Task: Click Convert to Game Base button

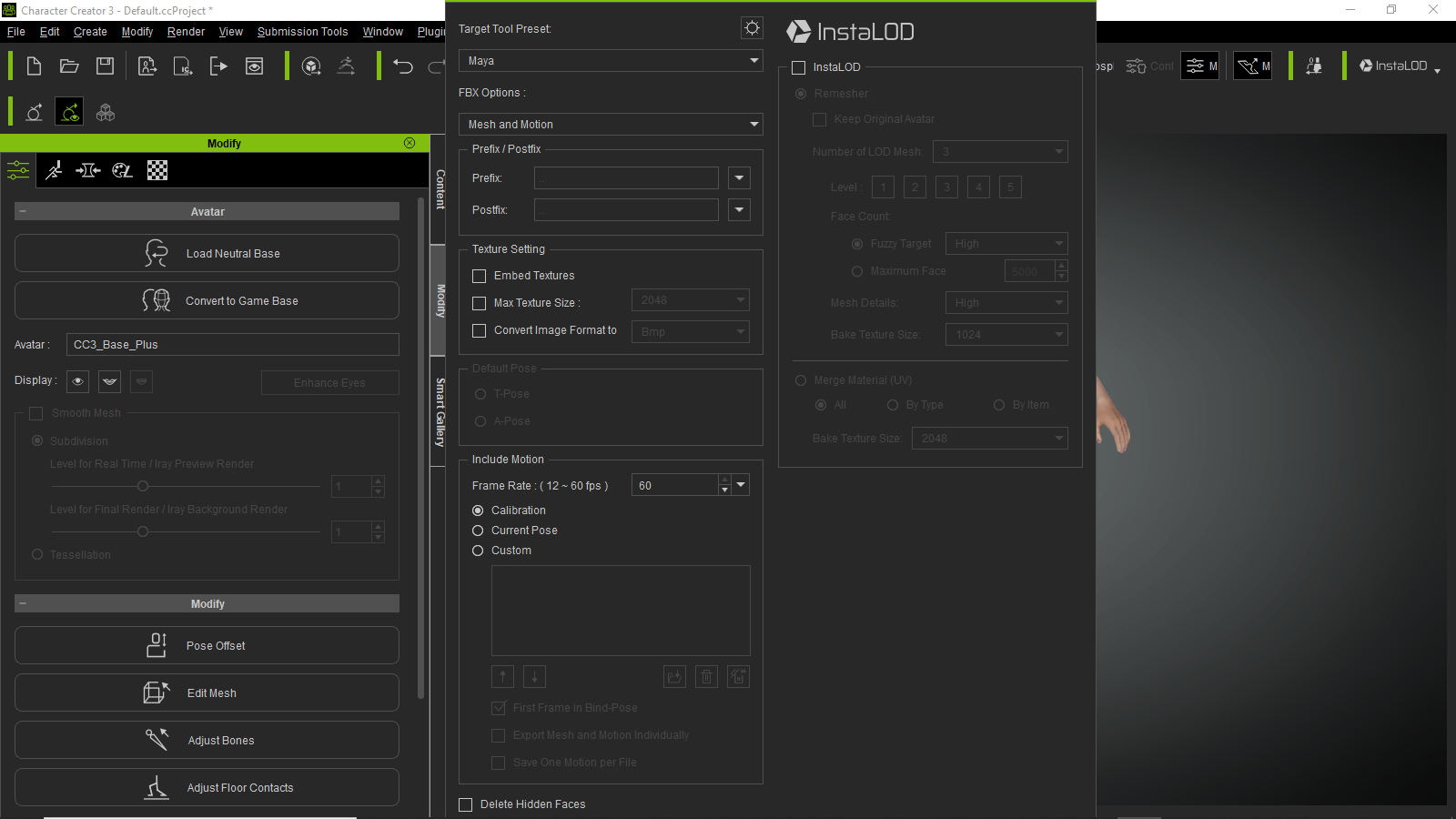Action: coord(207,300)
